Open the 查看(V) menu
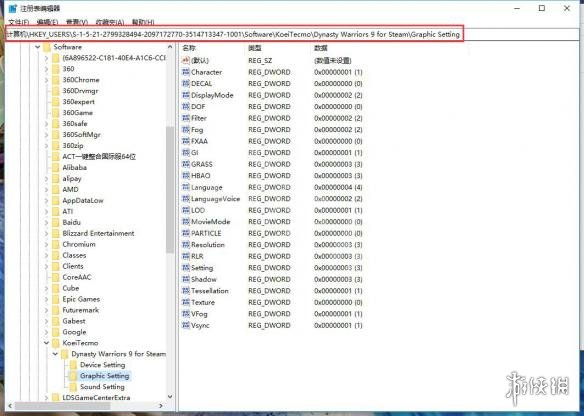This screenshot has width=584, height=416. [77, 22]
